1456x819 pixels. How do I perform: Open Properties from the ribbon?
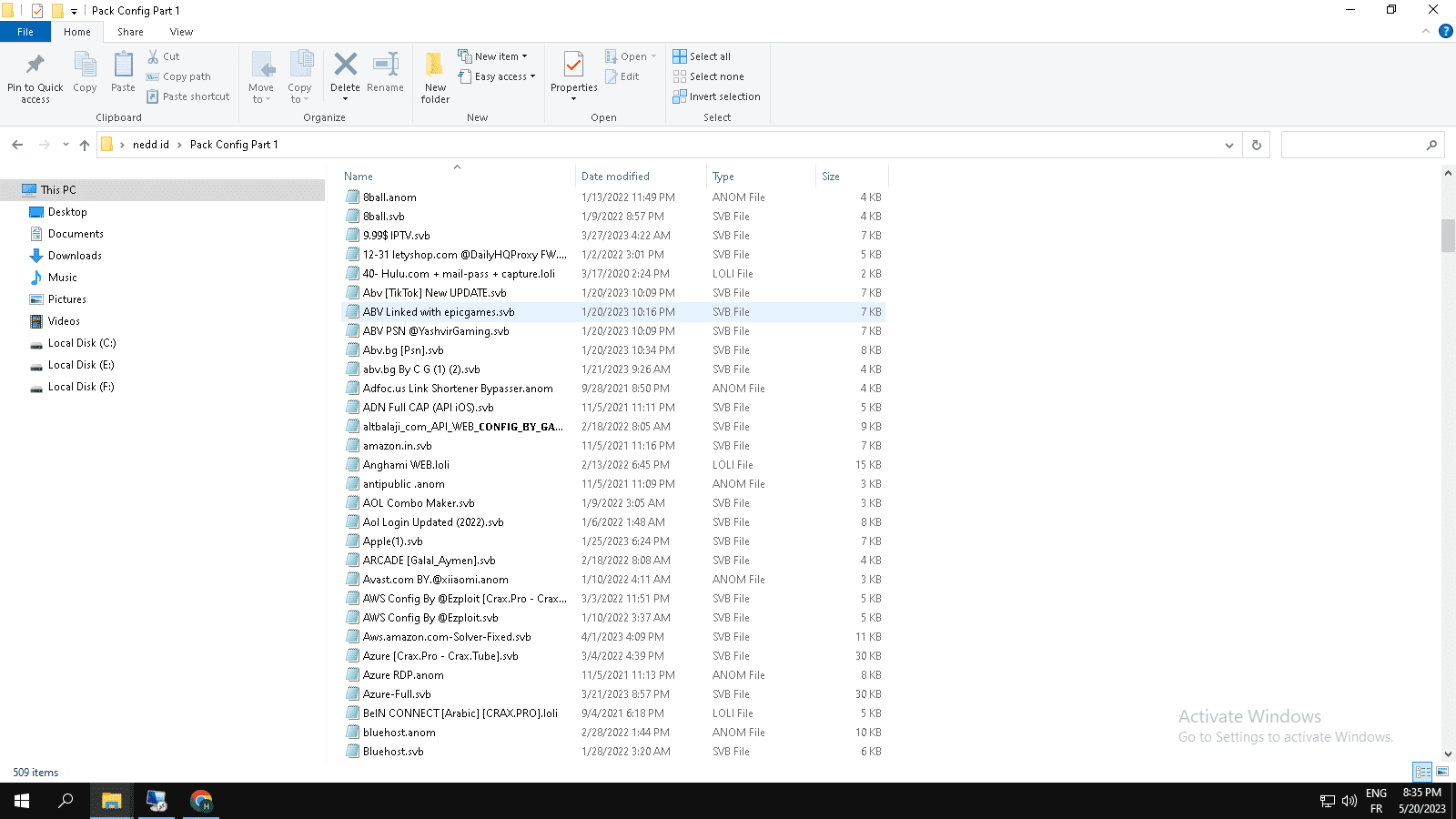point(573,66)
